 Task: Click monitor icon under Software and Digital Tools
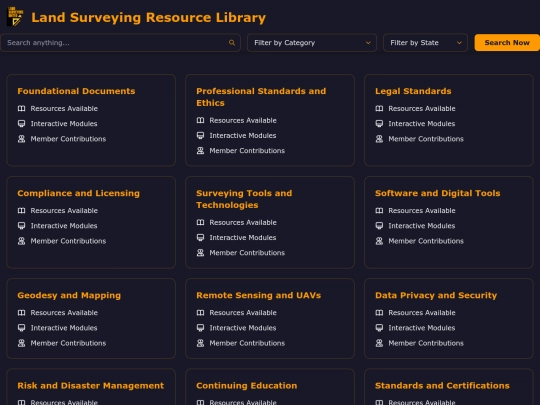pyautogui.click(x=379, y=226)
